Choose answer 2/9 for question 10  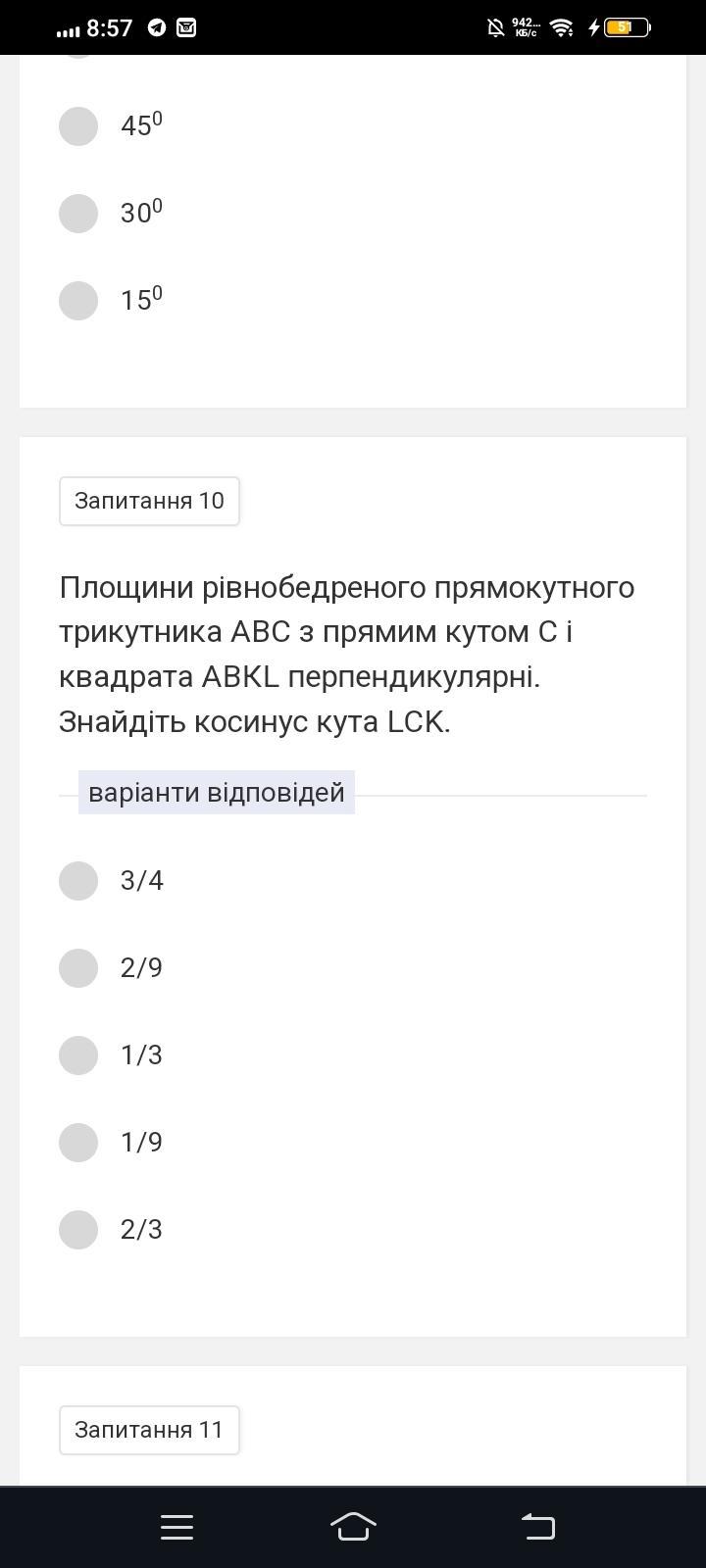(78, 968)
